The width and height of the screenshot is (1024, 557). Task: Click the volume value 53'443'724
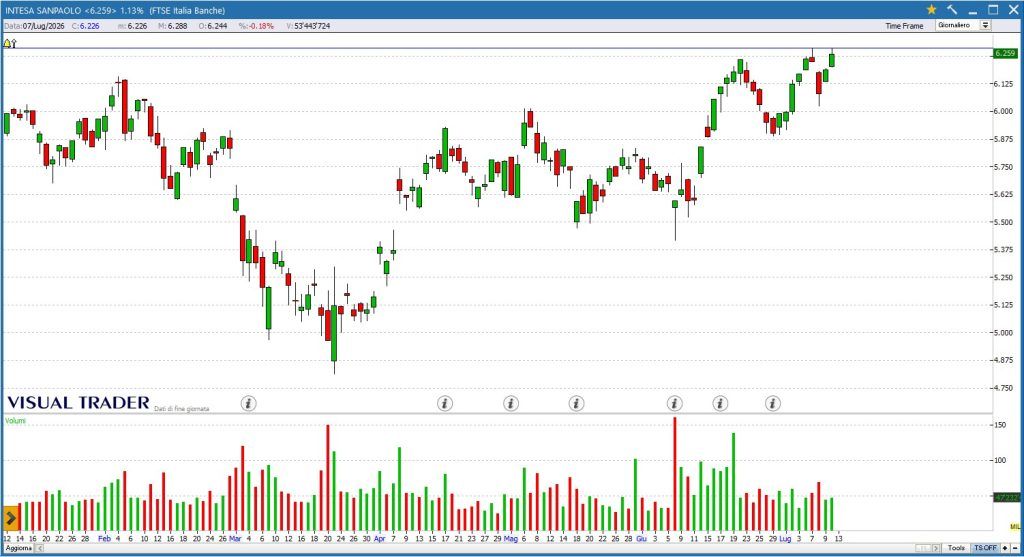coord(312,26)
